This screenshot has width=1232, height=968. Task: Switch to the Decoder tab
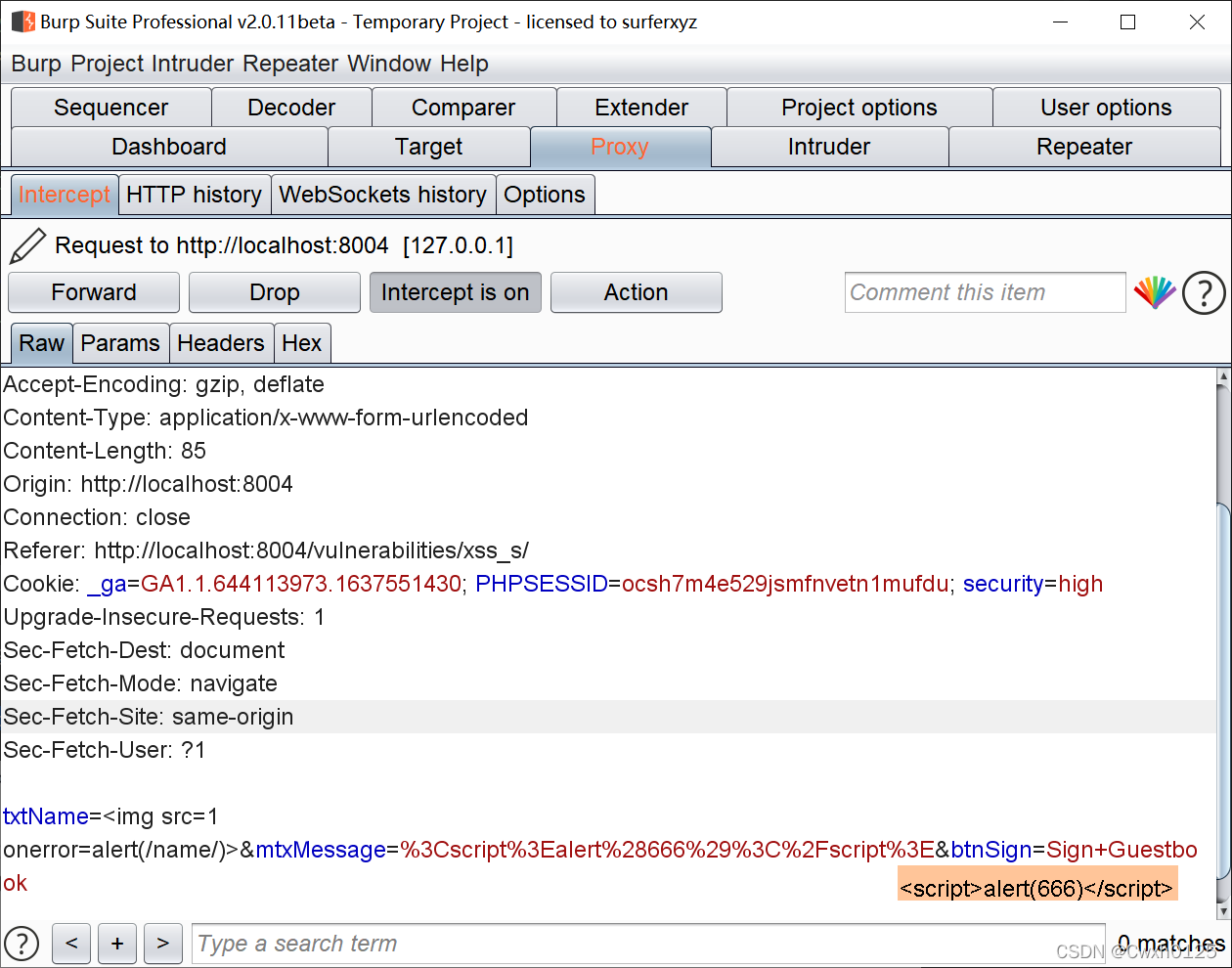(x=291, y=108)
